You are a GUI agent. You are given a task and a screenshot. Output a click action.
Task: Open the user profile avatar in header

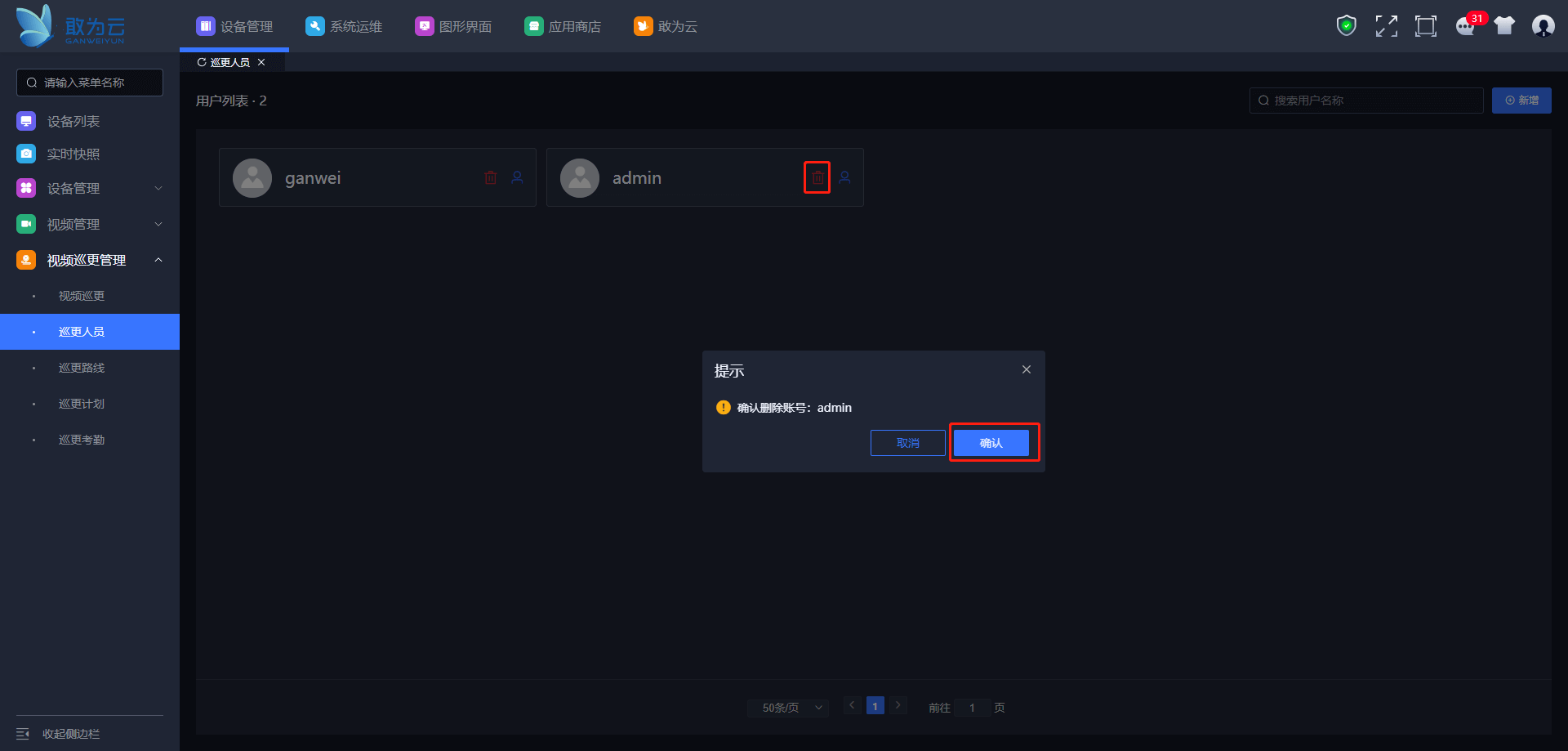click(x=1543, y=26)
